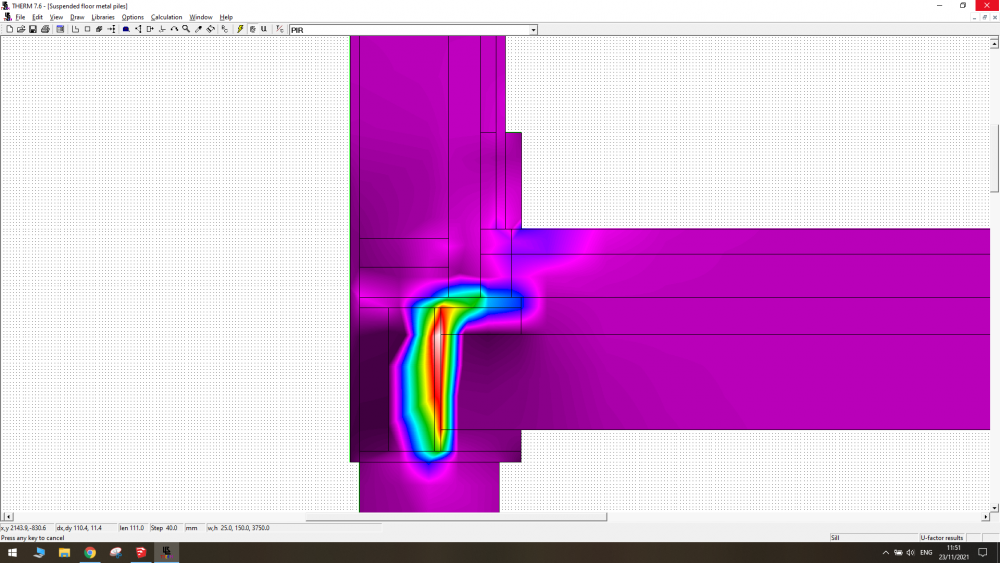Open the Edit menu

click(x=38, y=17)
